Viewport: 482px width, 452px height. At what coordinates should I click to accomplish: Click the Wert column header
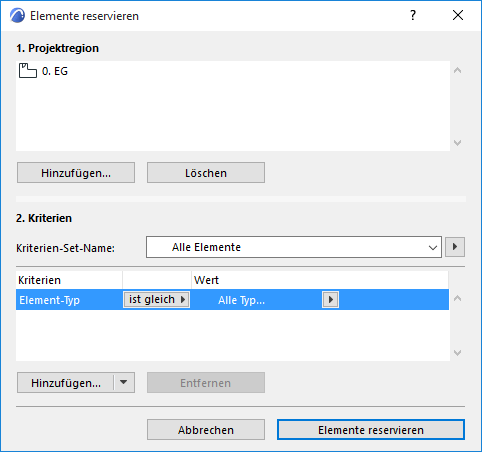tap(320, 280)
